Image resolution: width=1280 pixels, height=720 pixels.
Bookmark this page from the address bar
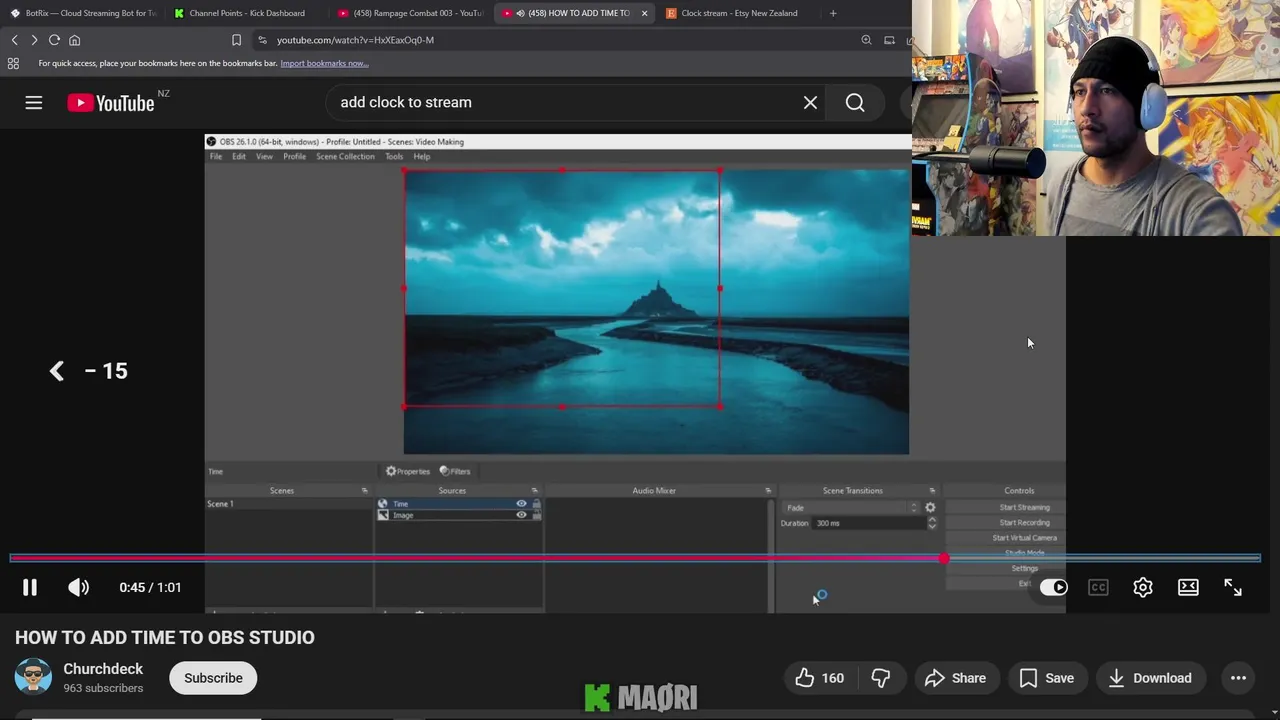tap(237, 40)
